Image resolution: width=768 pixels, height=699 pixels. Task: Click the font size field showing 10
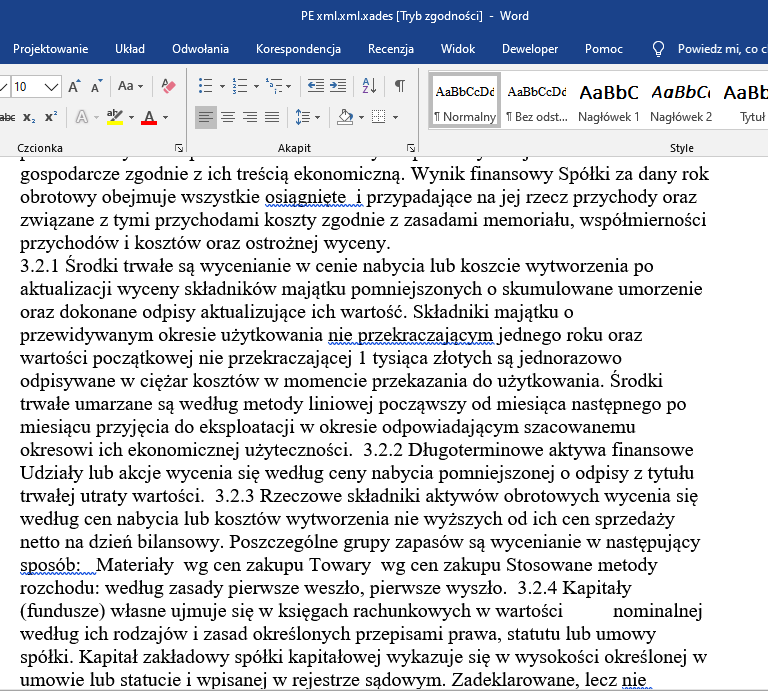tap(25, 87)
